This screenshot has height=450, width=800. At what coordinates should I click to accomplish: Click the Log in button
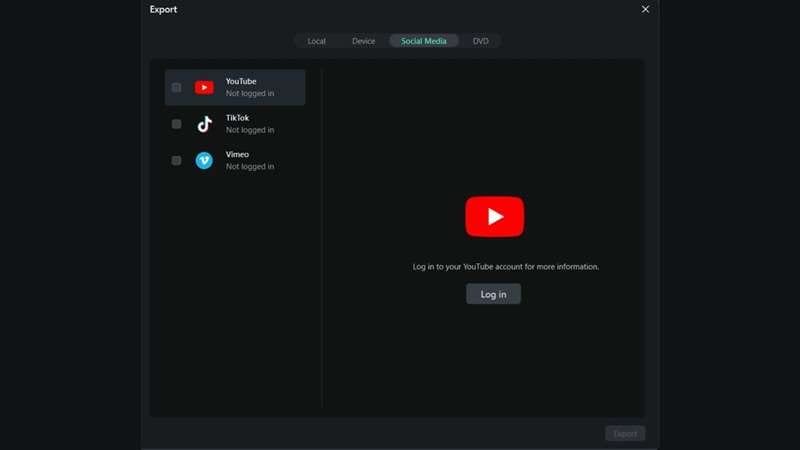click(x=493, y=294)
